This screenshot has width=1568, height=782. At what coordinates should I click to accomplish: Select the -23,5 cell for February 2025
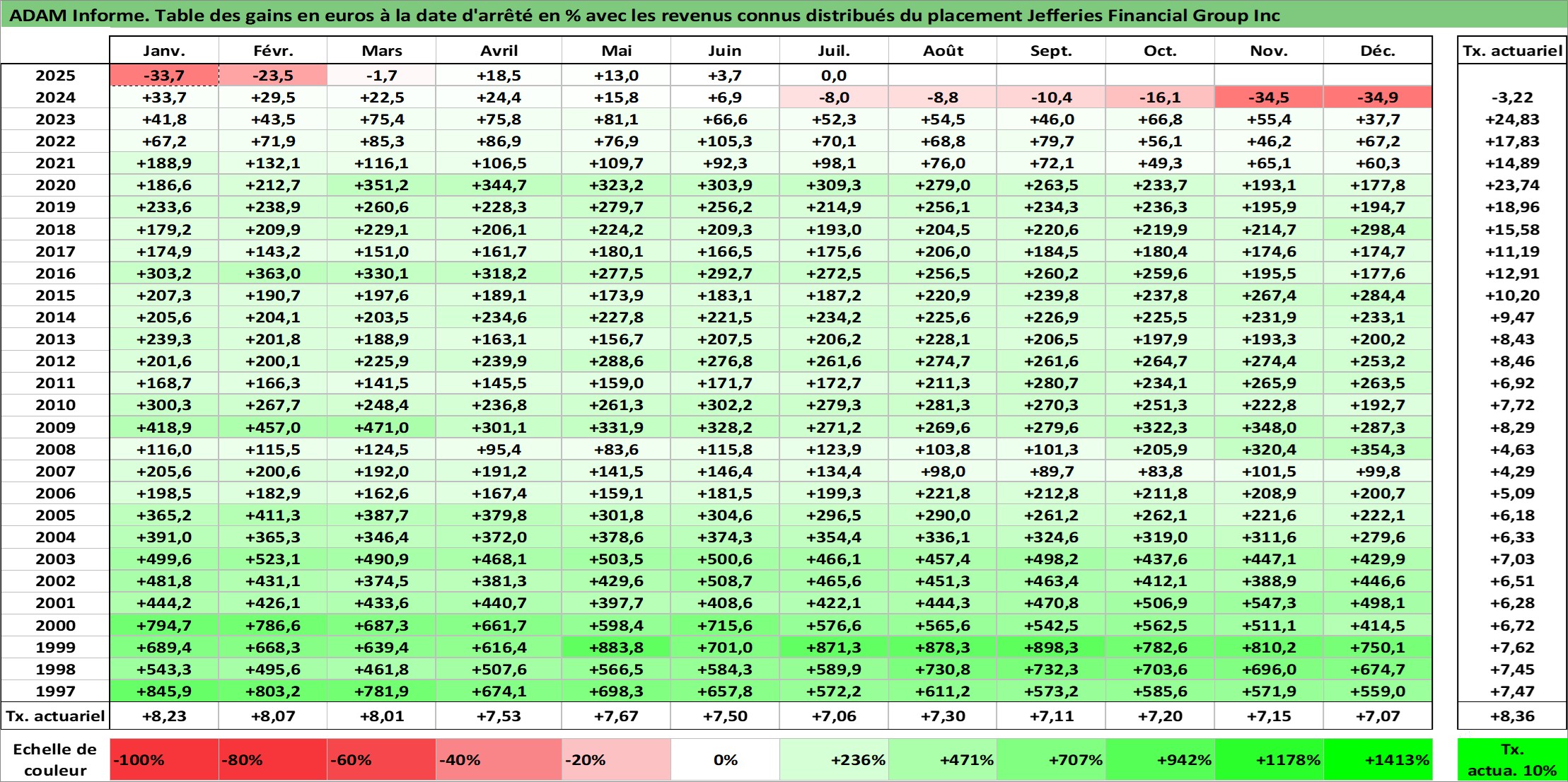pyautogui.click(x=273, y=76)
